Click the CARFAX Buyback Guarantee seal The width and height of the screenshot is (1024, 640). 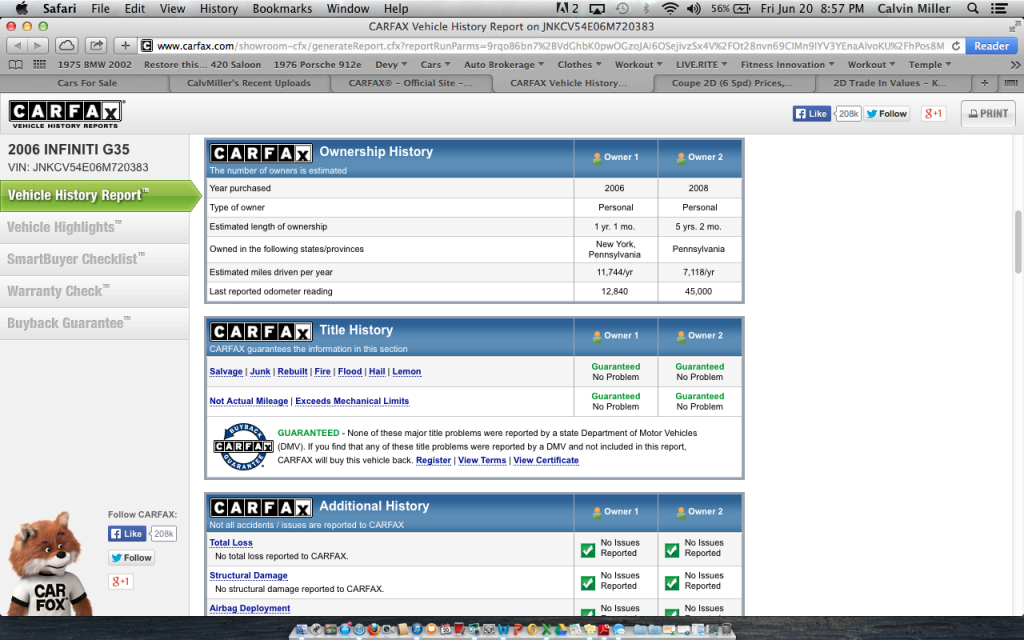point(243,447)
